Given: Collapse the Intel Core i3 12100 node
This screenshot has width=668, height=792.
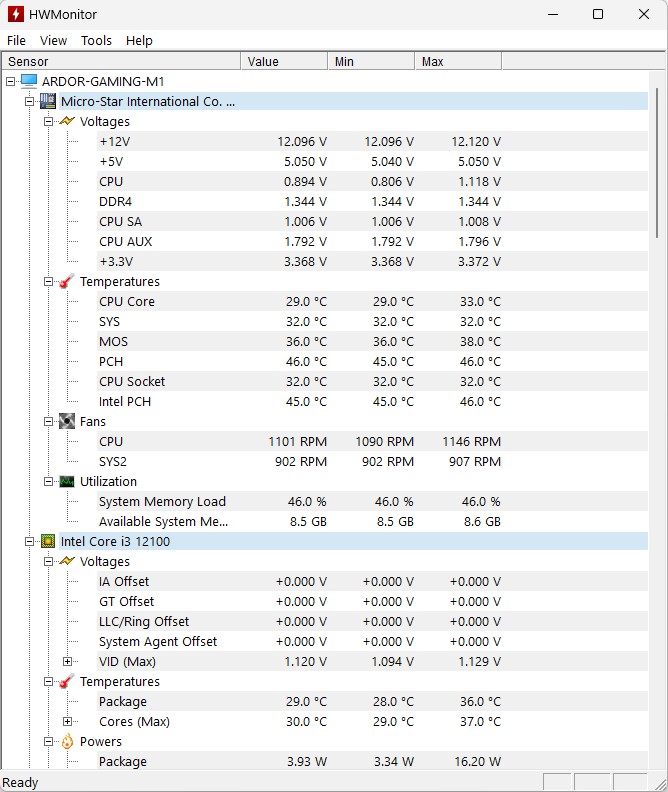Looking at the screenshot, I should (29, 541).
